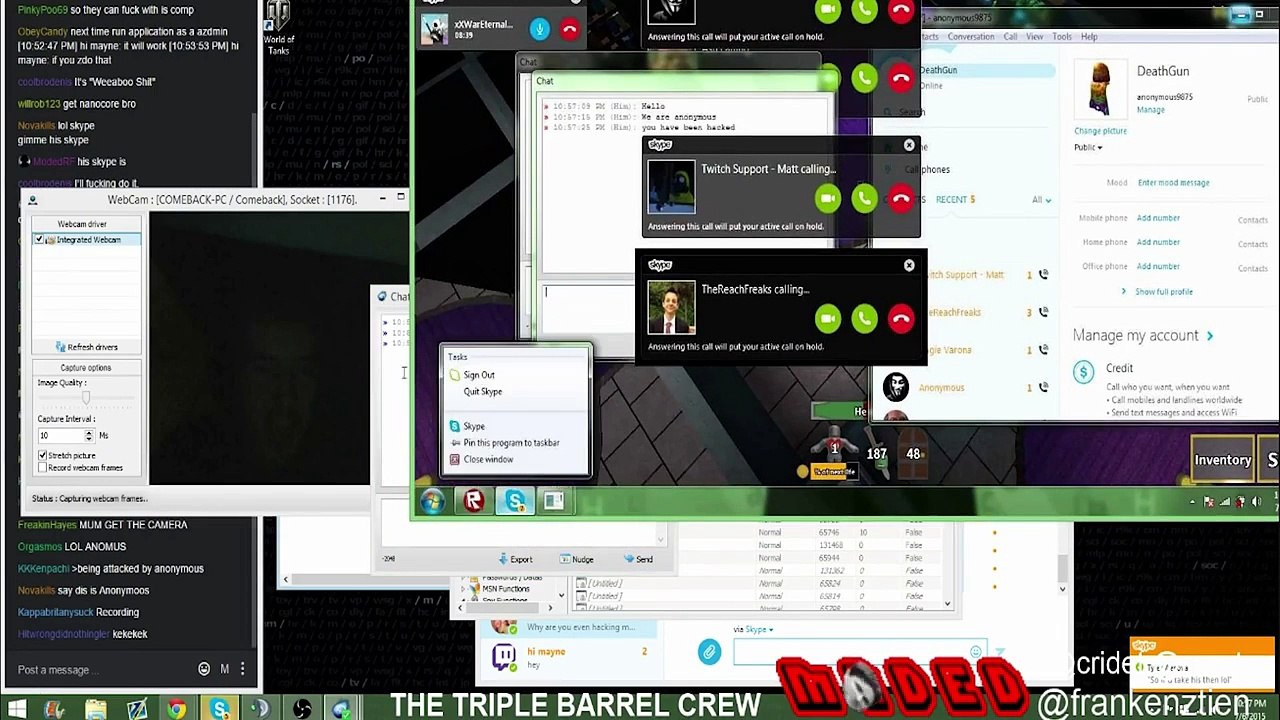Hang up the xXWarEternal active call

coord(569,29)
